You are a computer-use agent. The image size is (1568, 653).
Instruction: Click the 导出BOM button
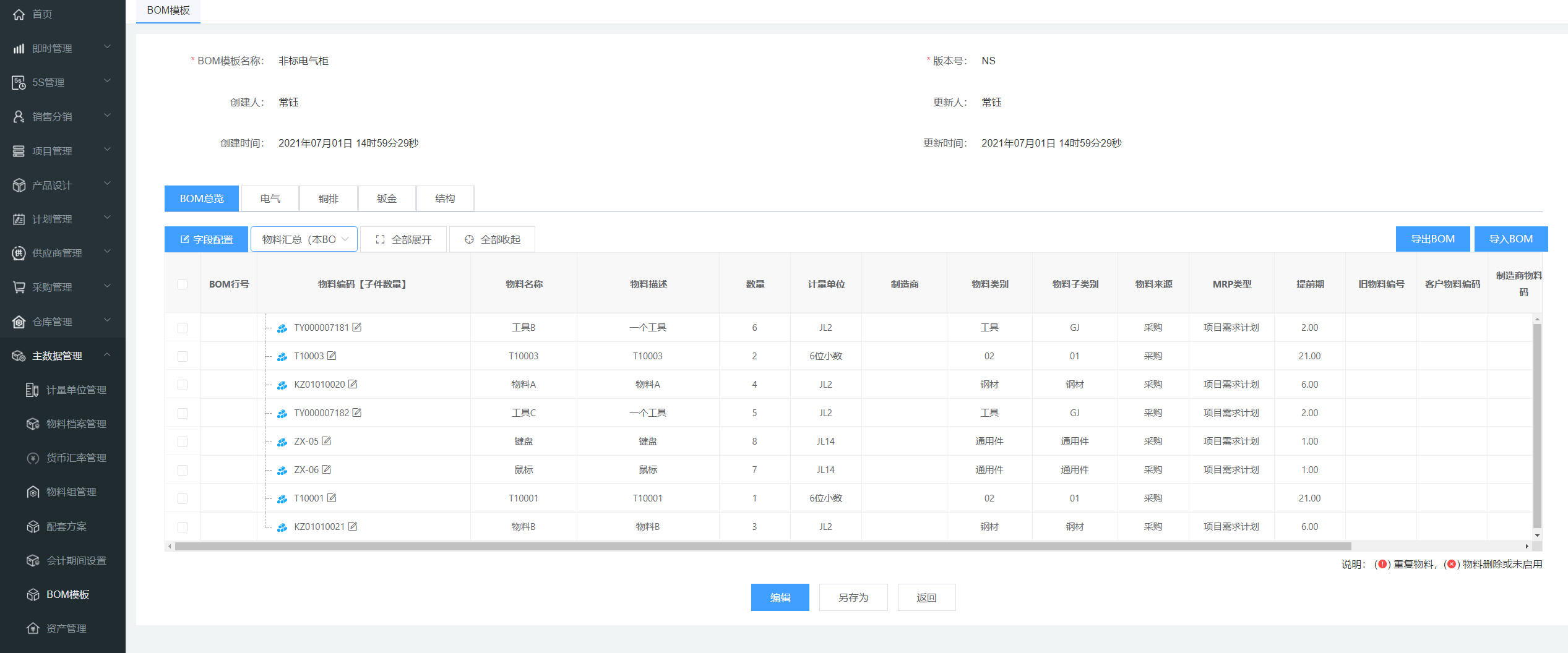click(1432, 239)
